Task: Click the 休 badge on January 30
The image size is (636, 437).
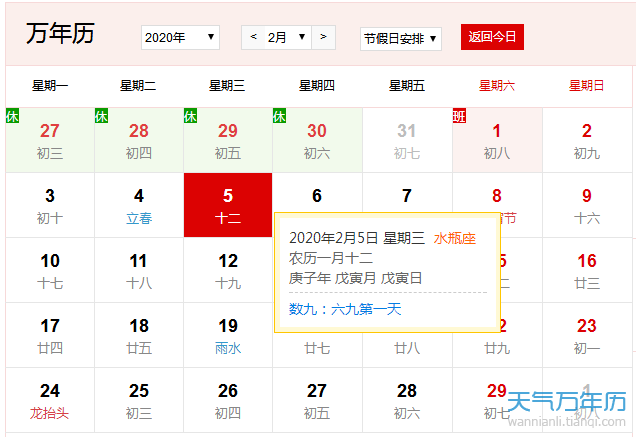Action: [x=279, y=116]
